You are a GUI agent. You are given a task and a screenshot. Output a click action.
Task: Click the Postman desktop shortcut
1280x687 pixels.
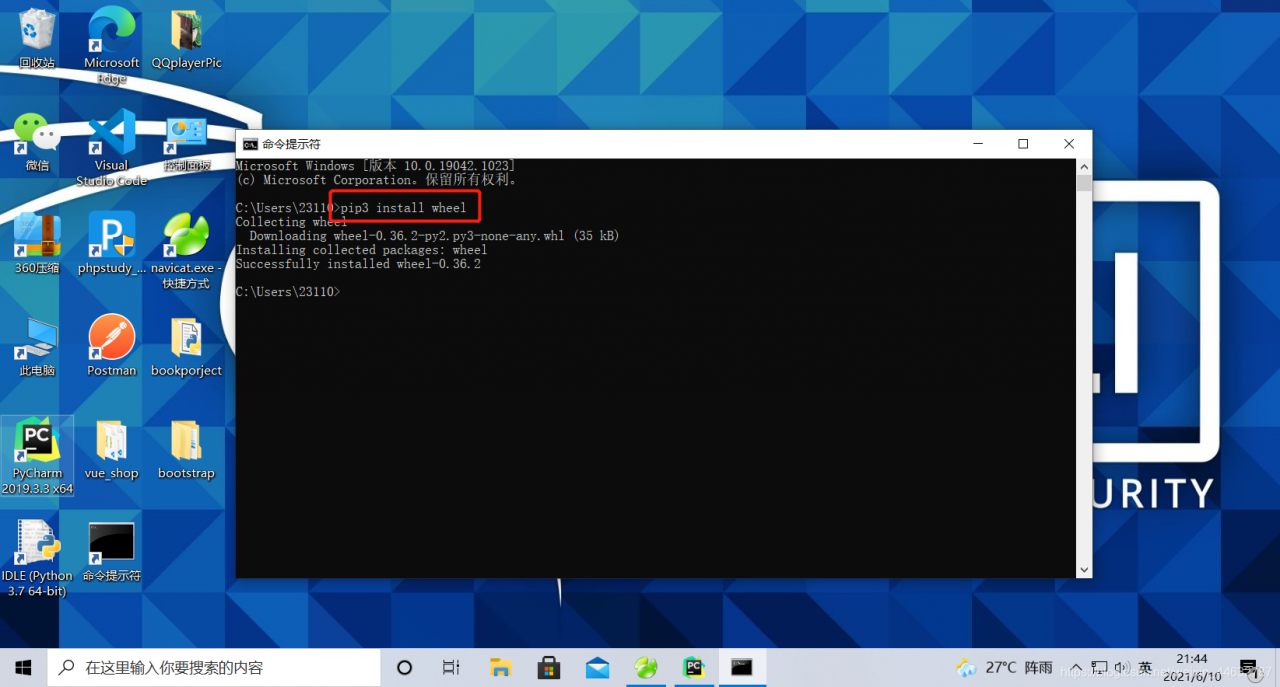click(112, 346)
